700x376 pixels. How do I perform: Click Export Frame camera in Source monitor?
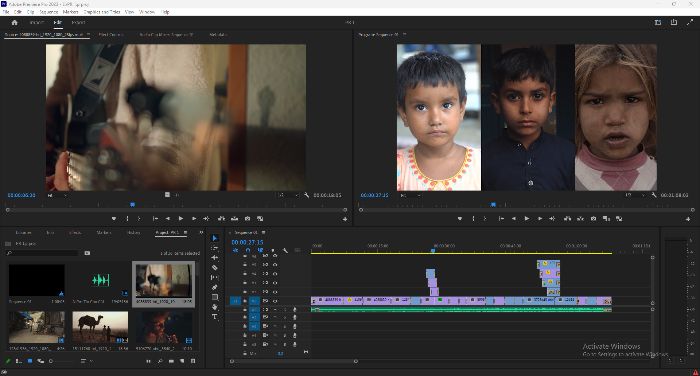tap(247, 219)
